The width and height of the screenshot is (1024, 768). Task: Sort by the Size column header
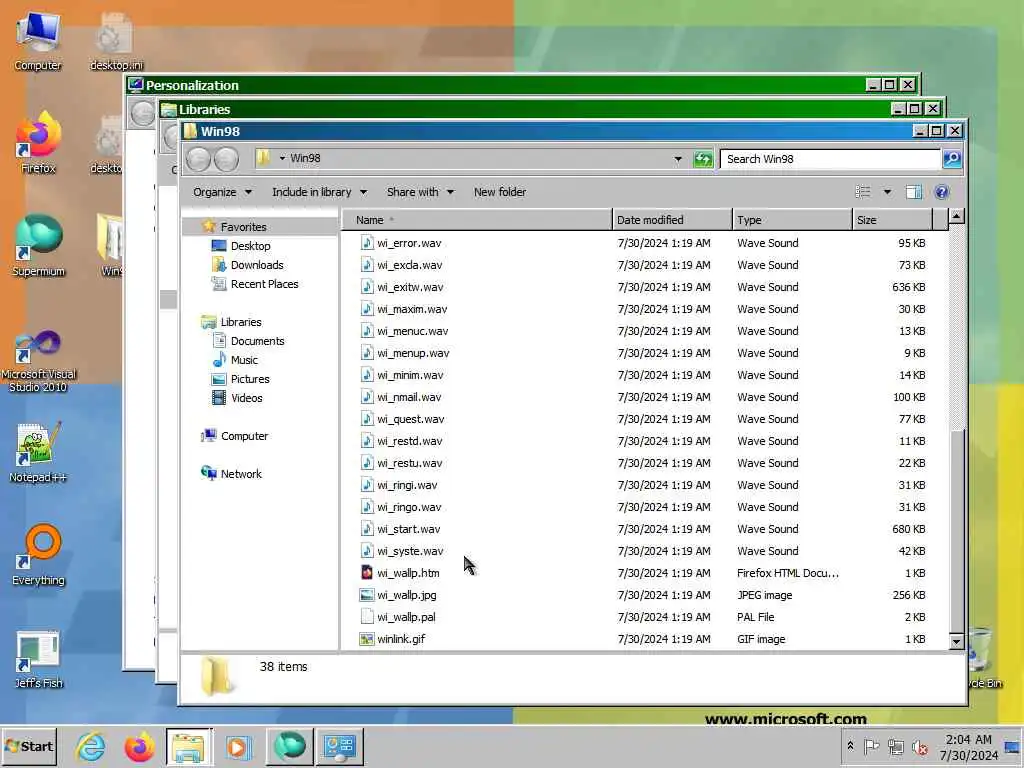(892, 220)
